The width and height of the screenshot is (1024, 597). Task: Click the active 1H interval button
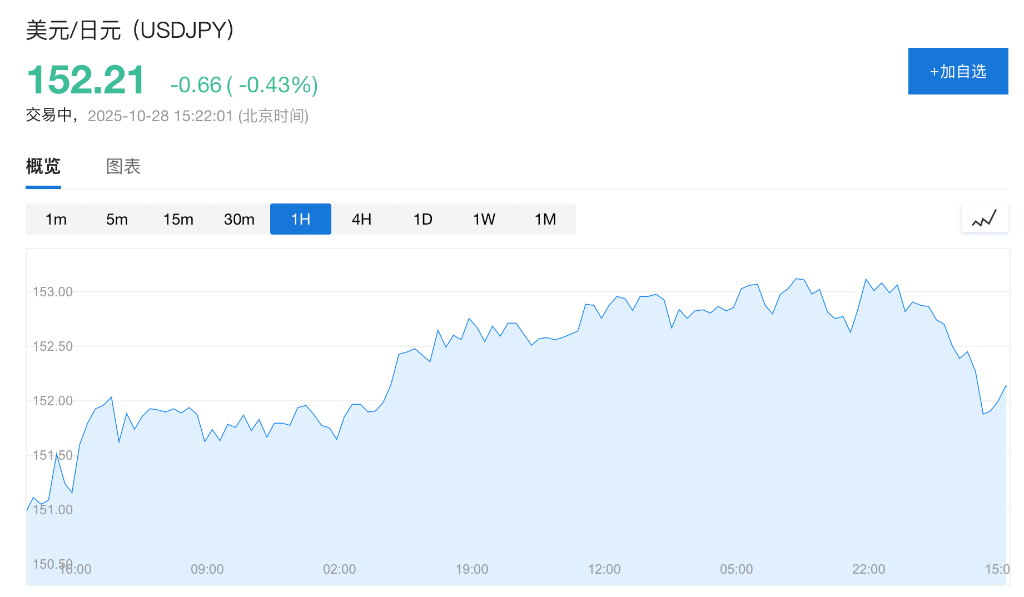pyautogui.click(x=300, y=219)
